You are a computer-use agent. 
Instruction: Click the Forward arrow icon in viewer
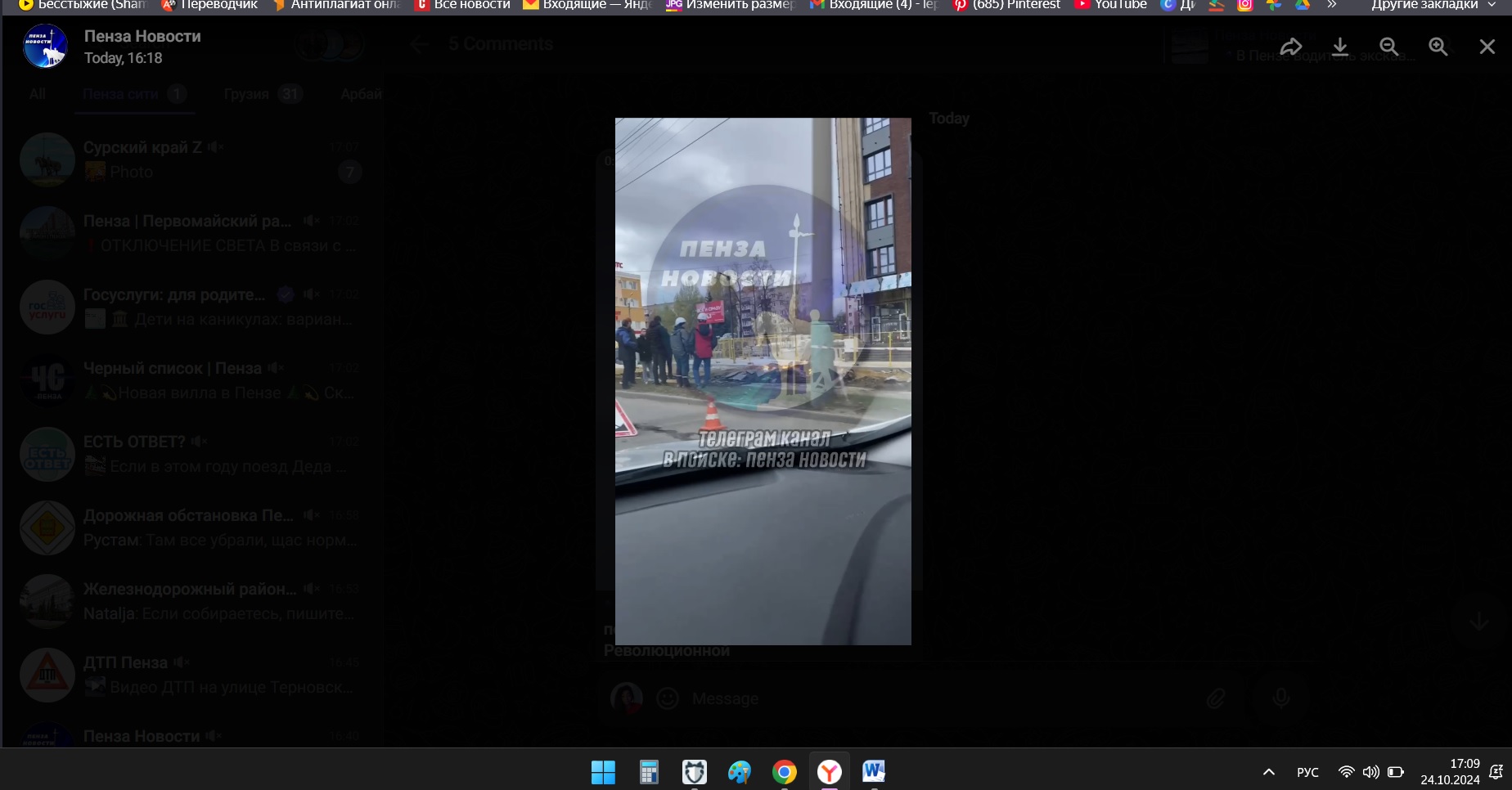[1290, 47]
